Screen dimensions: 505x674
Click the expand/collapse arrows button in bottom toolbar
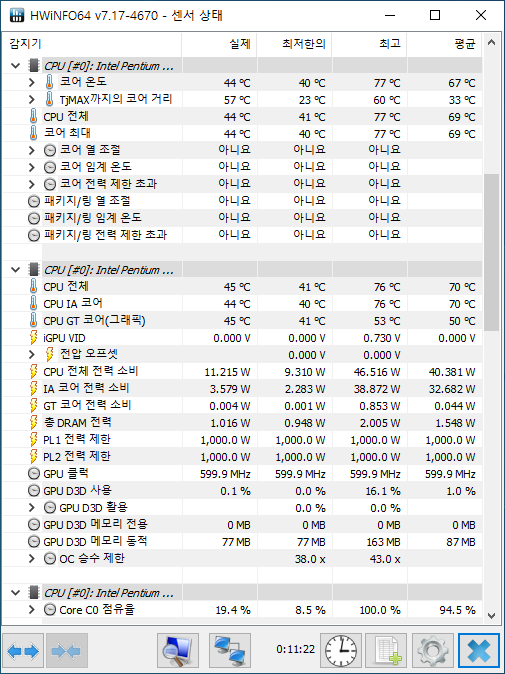23,651
